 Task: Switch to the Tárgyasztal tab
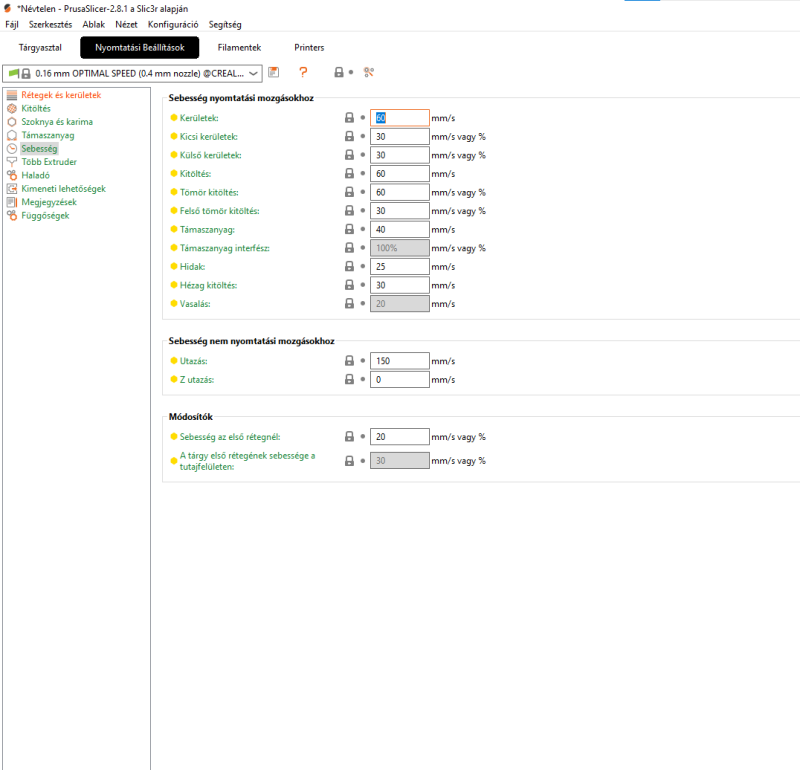(x=40, y=47)
